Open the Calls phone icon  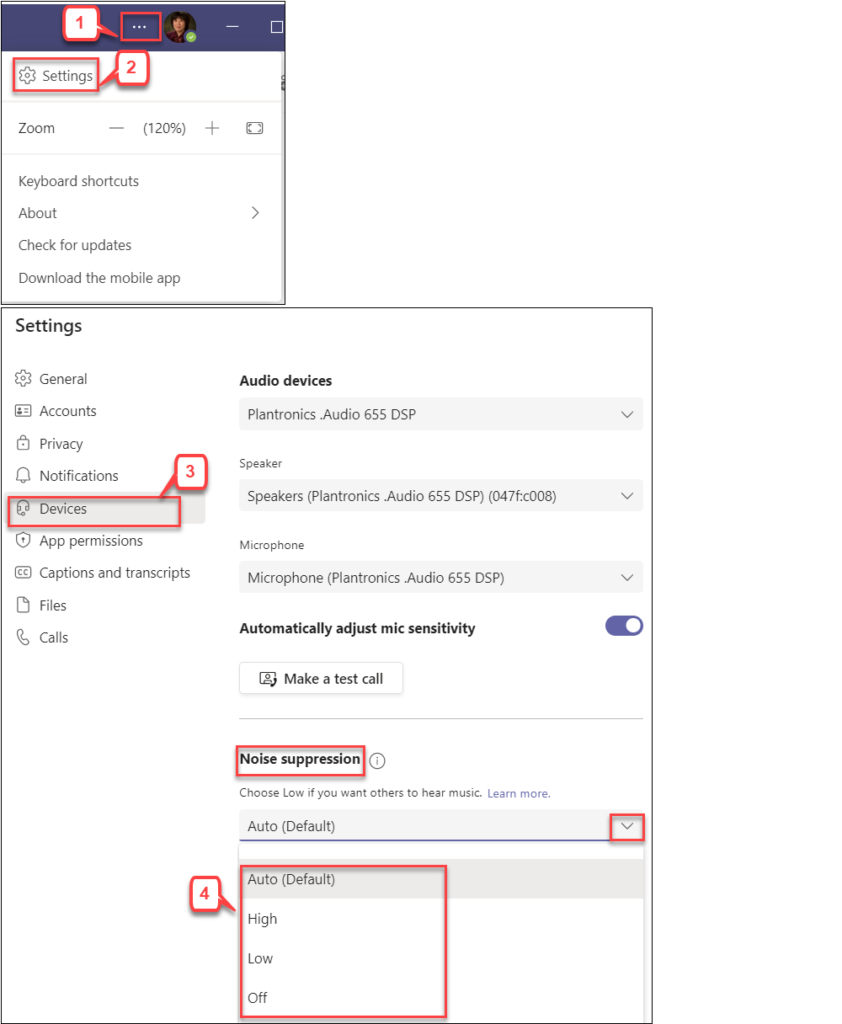(x=24, y=637)
